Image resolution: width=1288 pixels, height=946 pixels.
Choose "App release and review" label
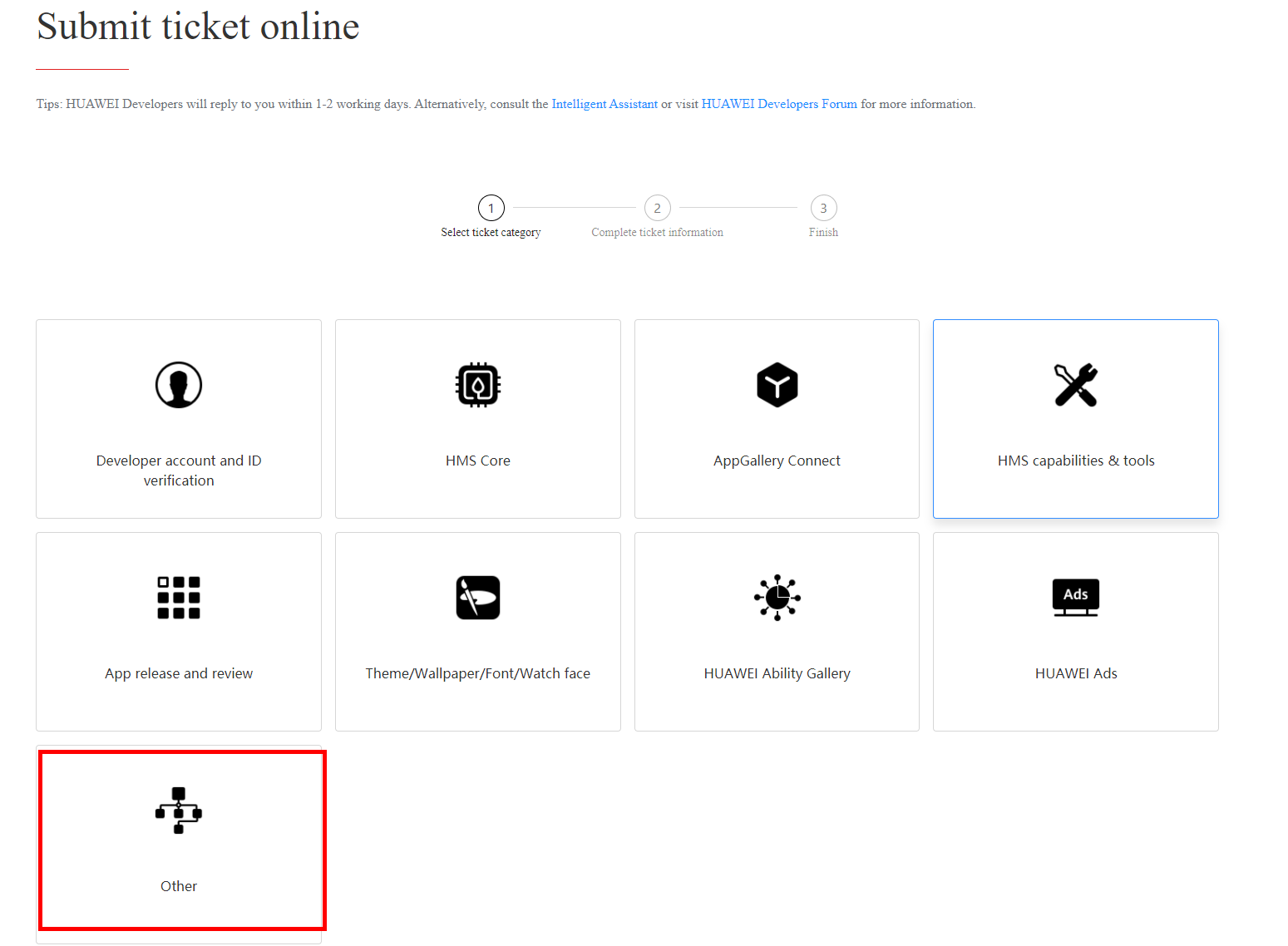[x=179, y=673]
